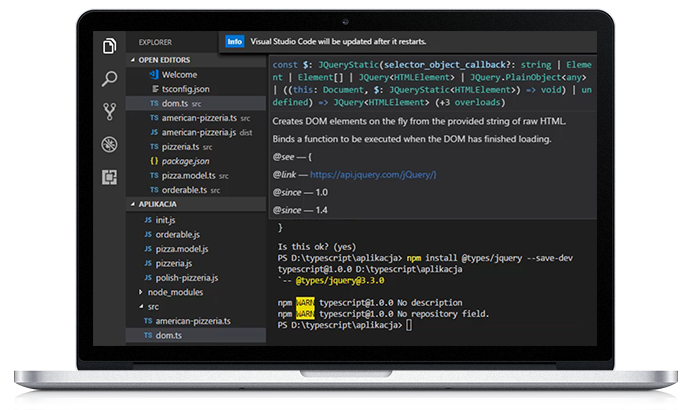Screen dimensions: 695x410
Task: Open the Search view in activity bar
Action: click(109, 79)
